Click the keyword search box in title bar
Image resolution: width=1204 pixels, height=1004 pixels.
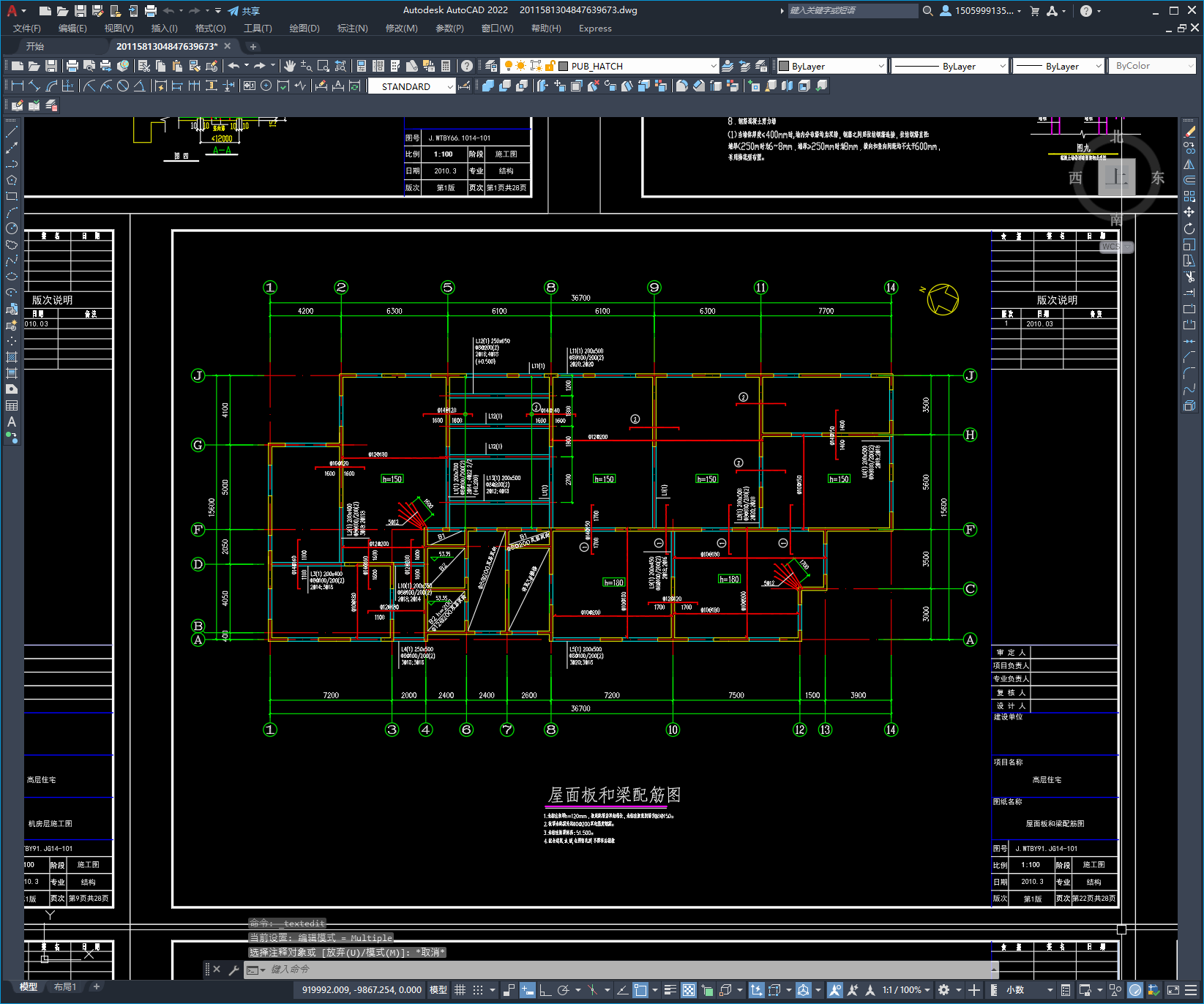coord(852,11)
